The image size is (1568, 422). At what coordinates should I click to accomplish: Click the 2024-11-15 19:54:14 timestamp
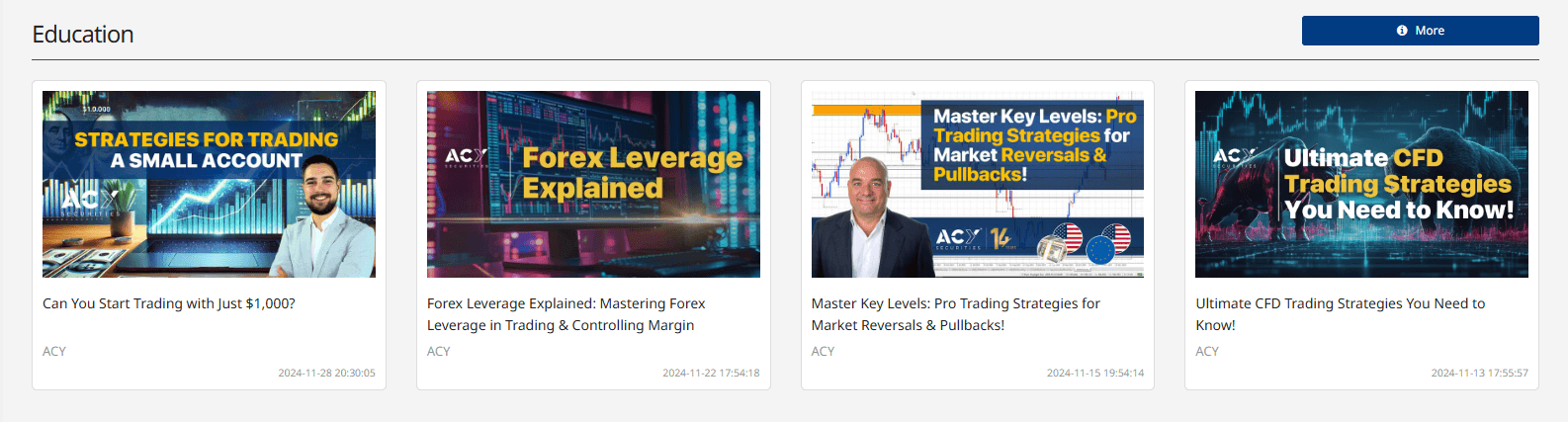point(1095,373)
